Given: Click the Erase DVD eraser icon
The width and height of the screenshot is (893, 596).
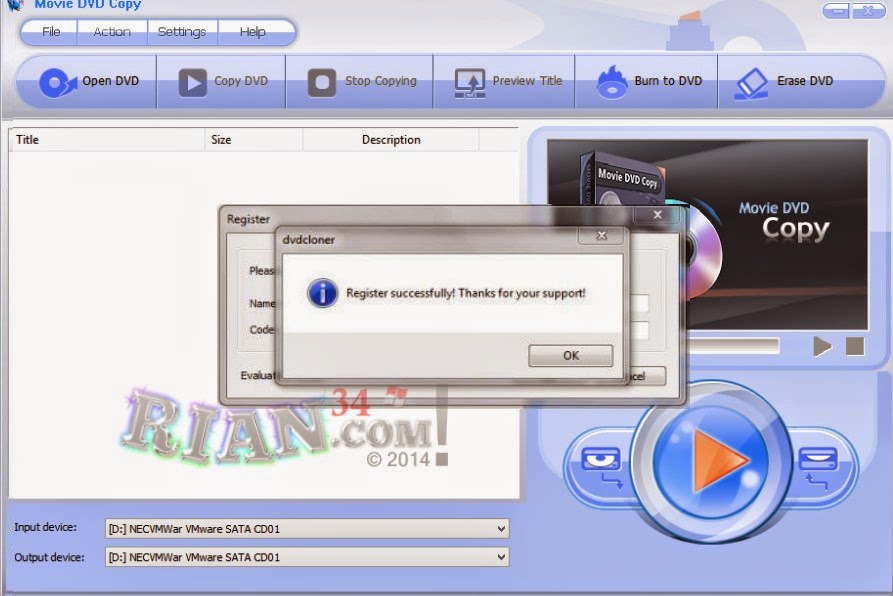Looking at the screenshot, I should (x=751, y=84).
